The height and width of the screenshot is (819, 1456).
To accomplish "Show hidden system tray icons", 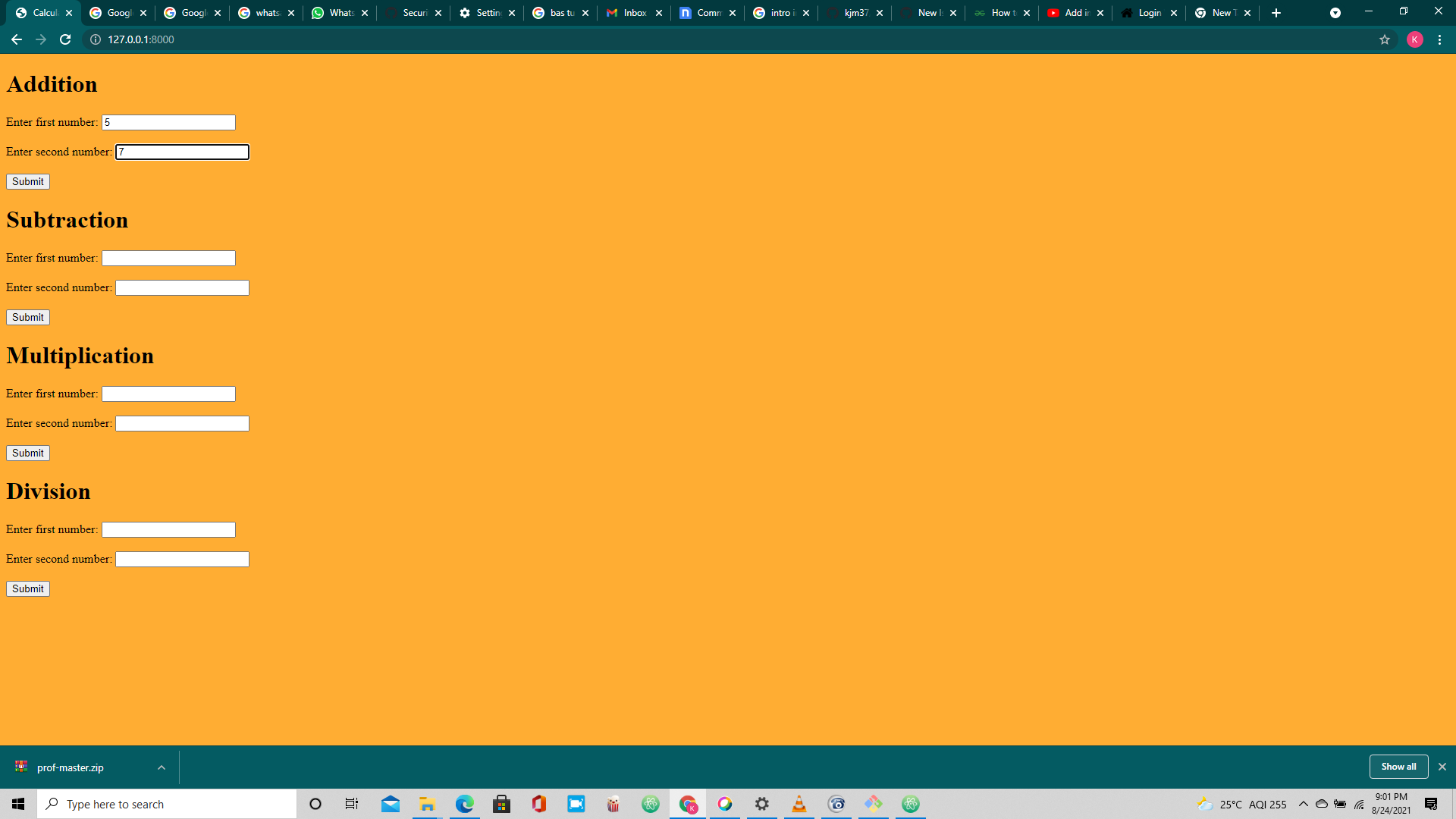I will 1303,804.
